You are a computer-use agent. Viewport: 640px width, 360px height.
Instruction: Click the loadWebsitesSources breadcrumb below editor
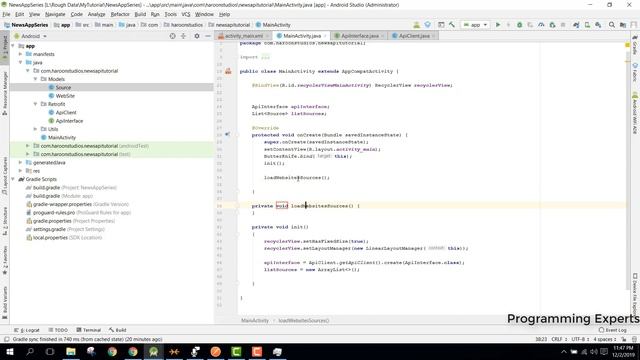[304, 321]
